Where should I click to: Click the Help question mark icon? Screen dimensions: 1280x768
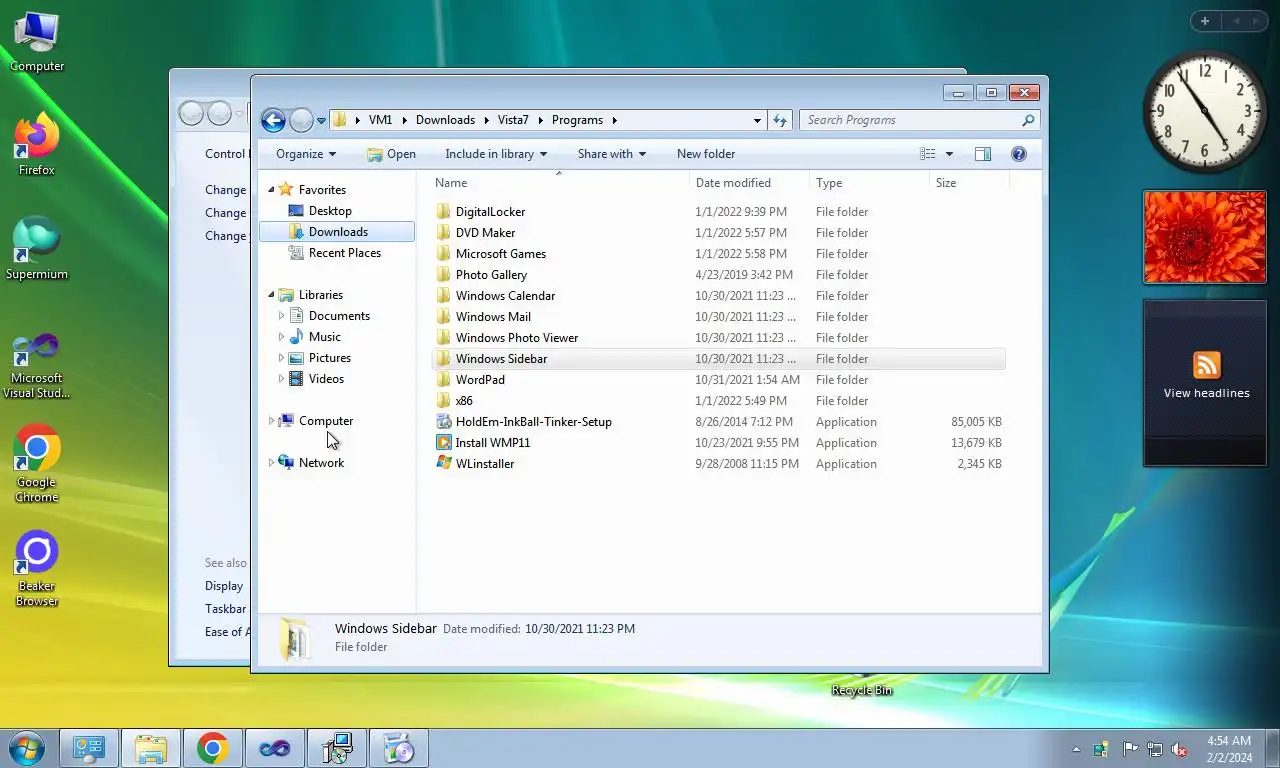click(x=1019, y=154)
